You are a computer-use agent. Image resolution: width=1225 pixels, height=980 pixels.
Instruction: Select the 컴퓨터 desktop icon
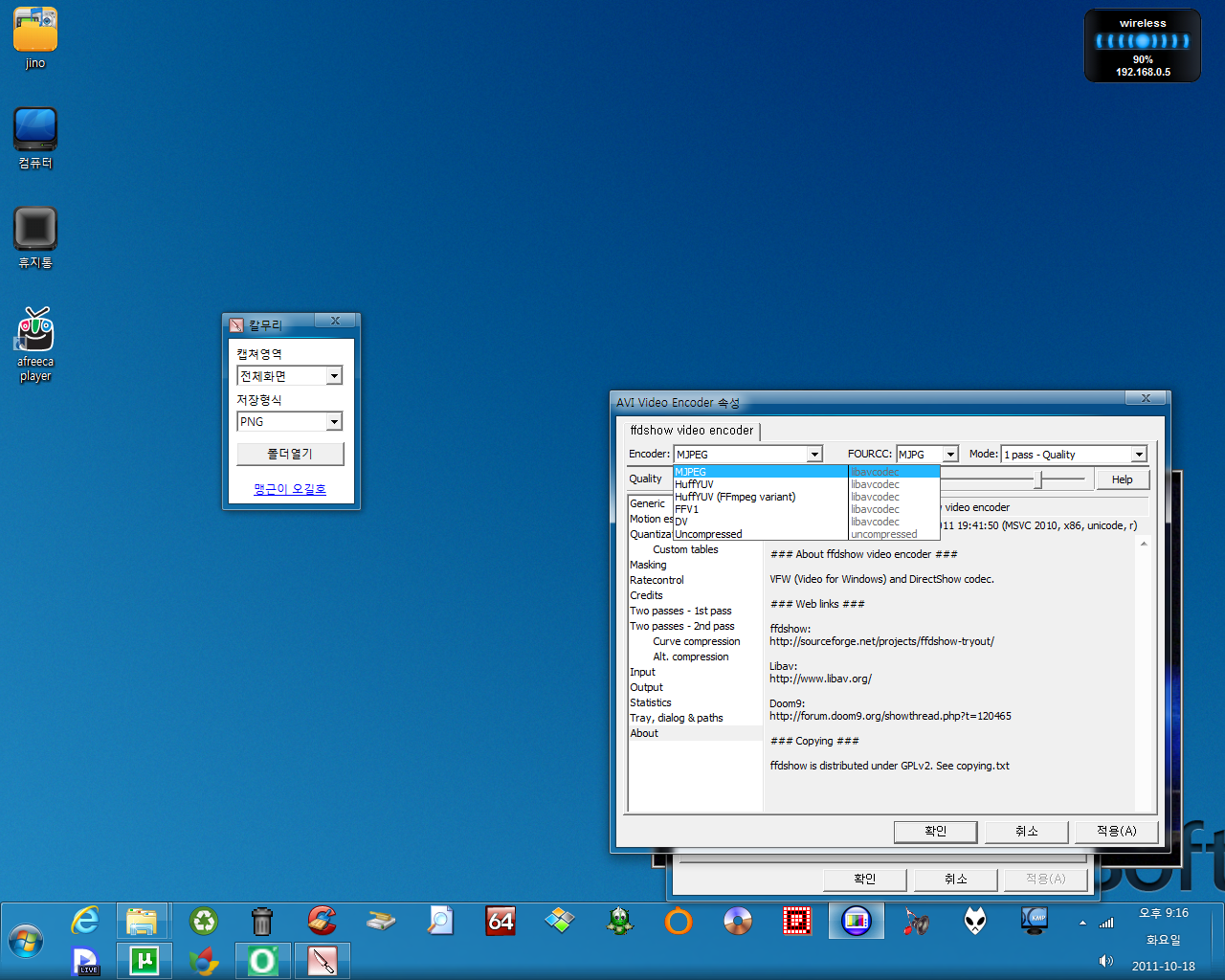tap(35, 139)
